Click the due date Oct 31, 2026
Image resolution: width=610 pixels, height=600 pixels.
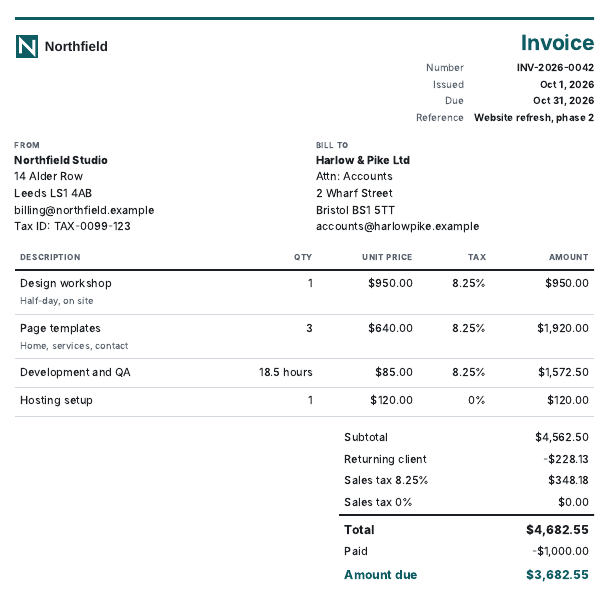click(563, 100)
